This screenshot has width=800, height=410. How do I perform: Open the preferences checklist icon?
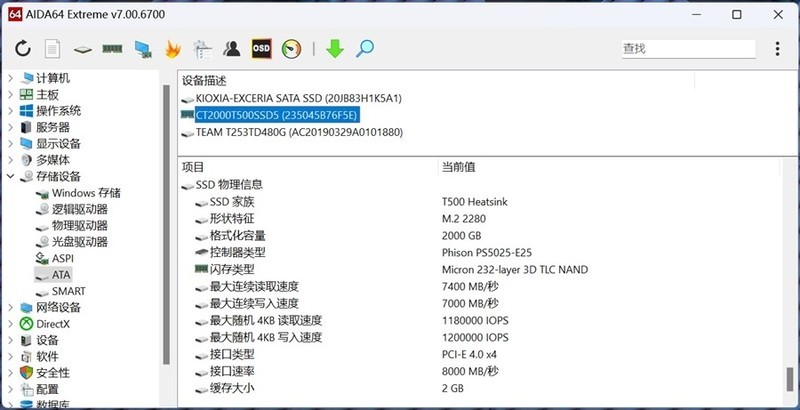coord(203,49)
